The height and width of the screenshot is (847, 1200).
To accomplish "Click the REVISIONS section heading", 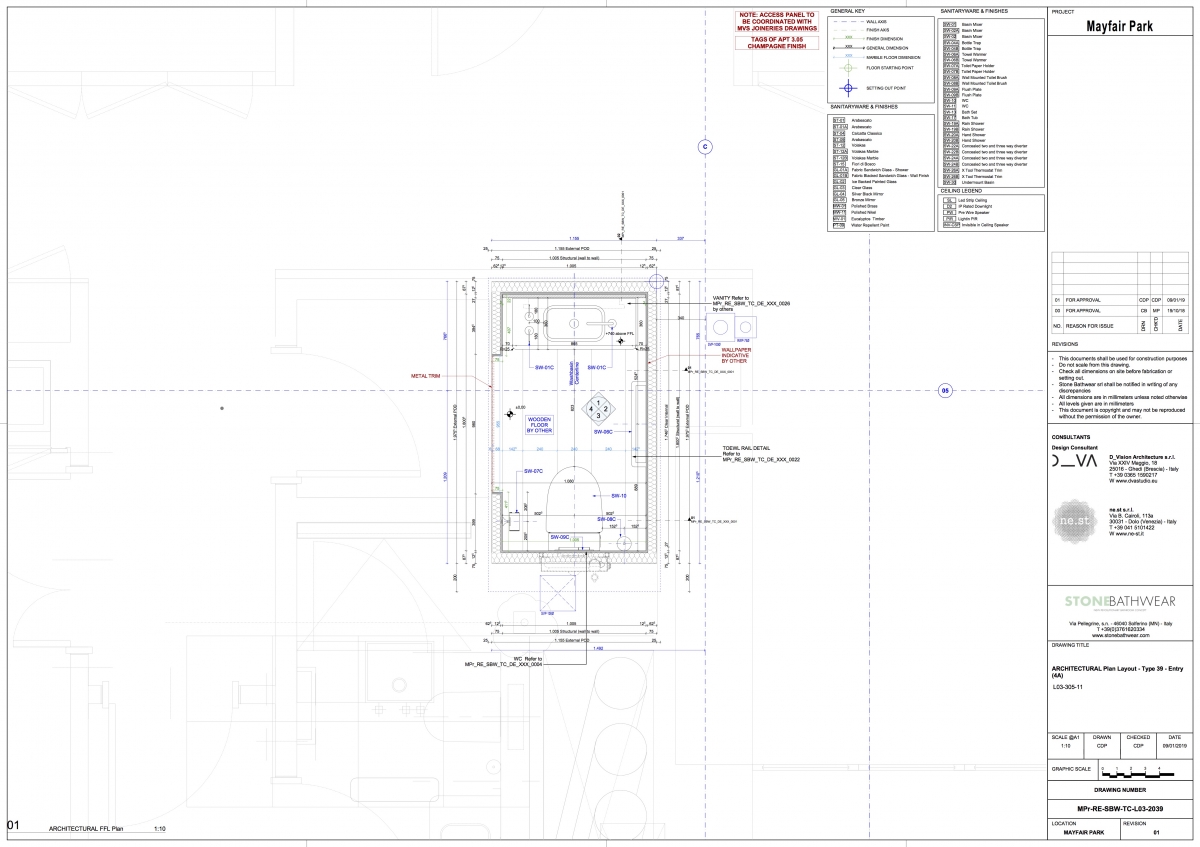I will click(x=1065, y=344).
